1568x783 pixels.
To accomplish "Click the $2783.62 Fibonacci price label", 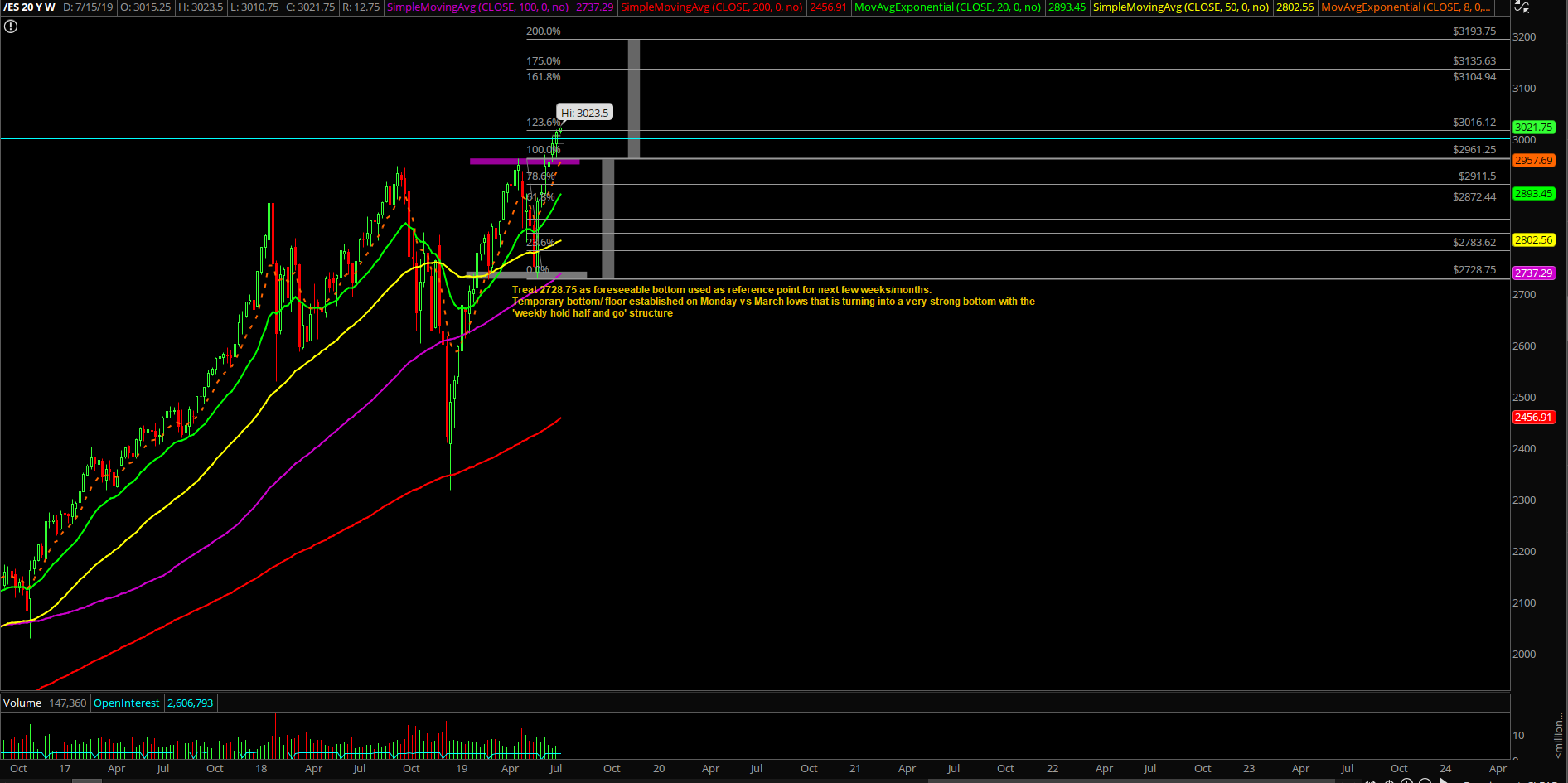I will tap(1474, 243).
